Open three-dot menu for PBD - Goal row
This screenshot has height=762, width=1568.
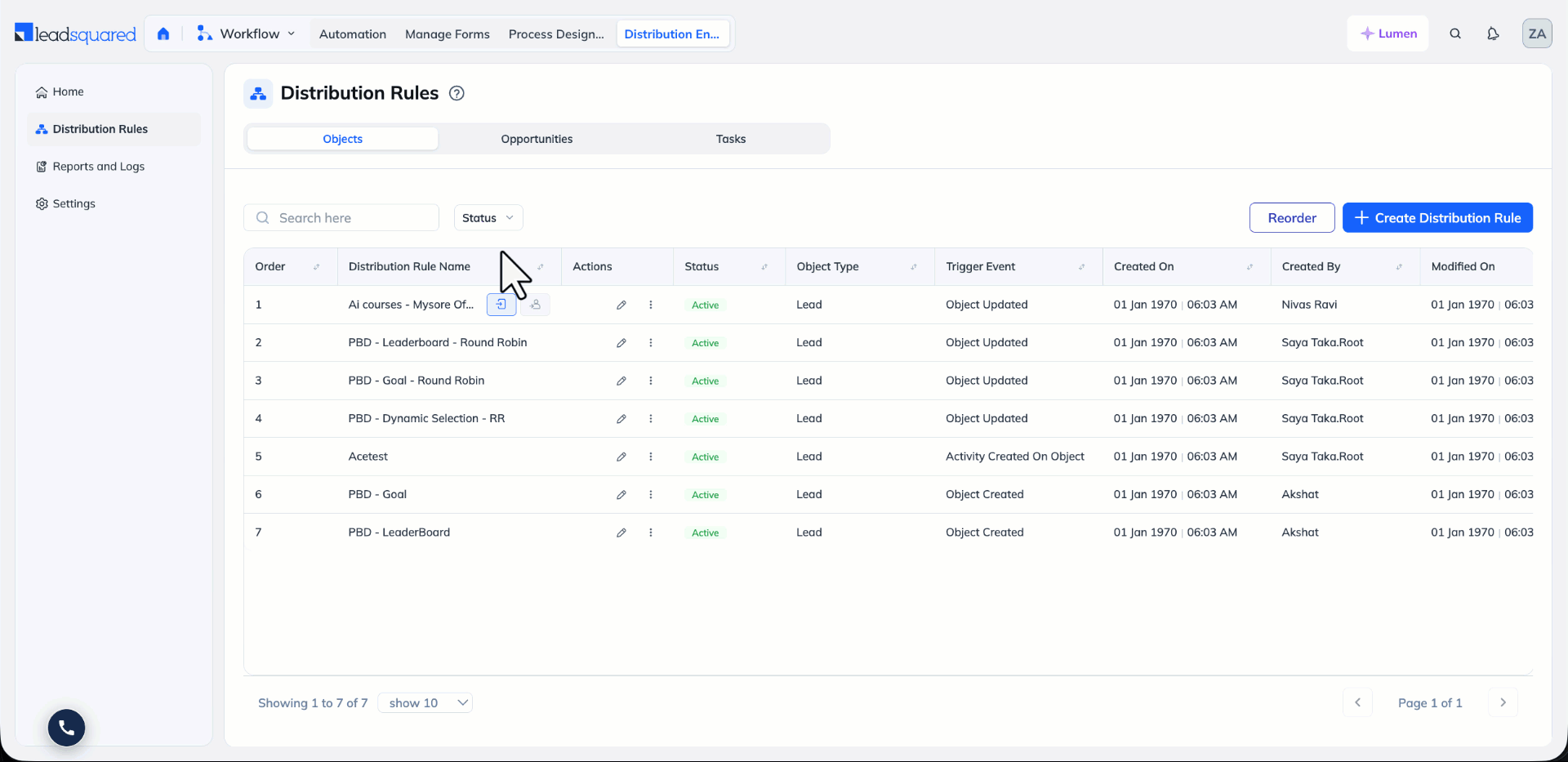click(x=651, y=494)
